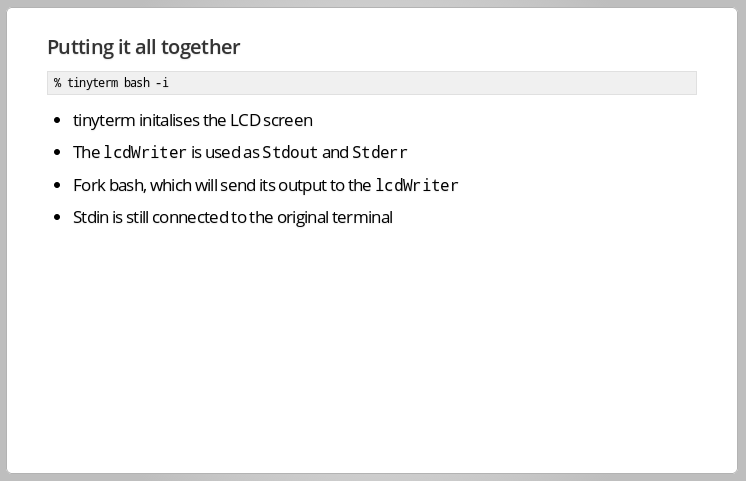Image resolution: width=746 pixels, height=481 pixels.
Task: Click the words "original terminal" in last bullet
Action: tap(334, 217)
